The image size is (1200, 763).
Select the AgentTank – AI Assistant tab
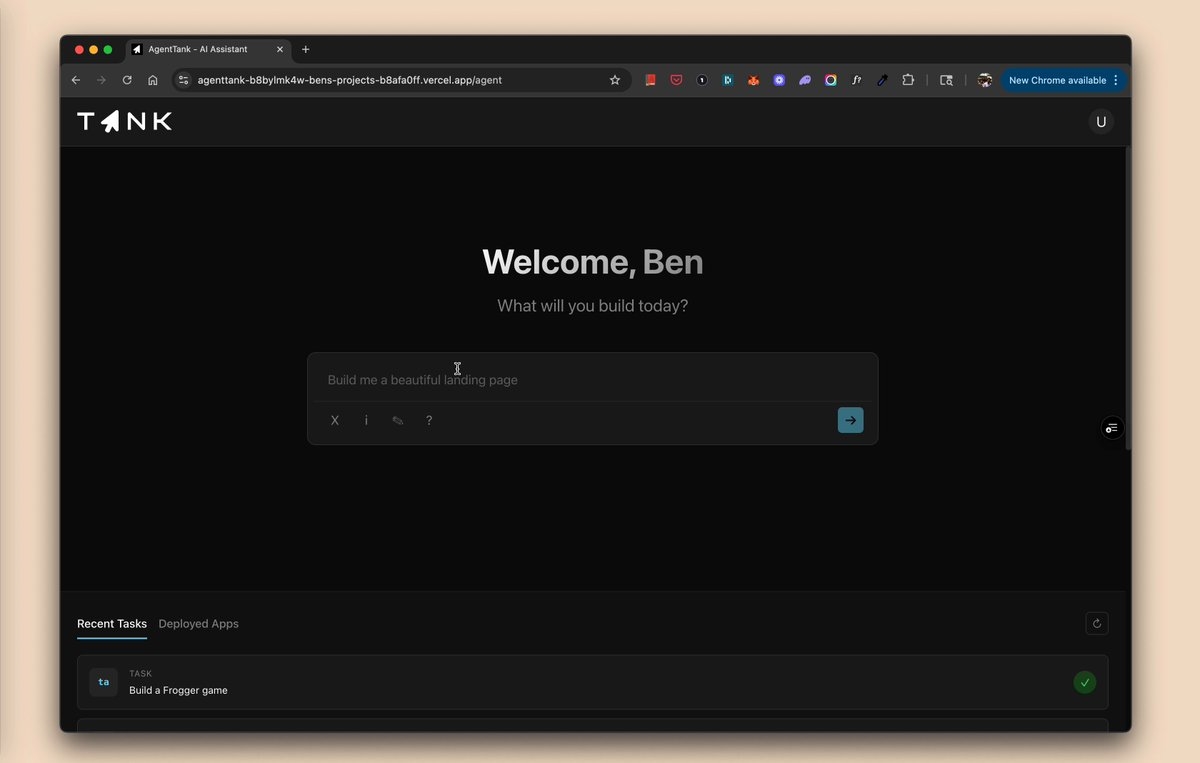207,49
